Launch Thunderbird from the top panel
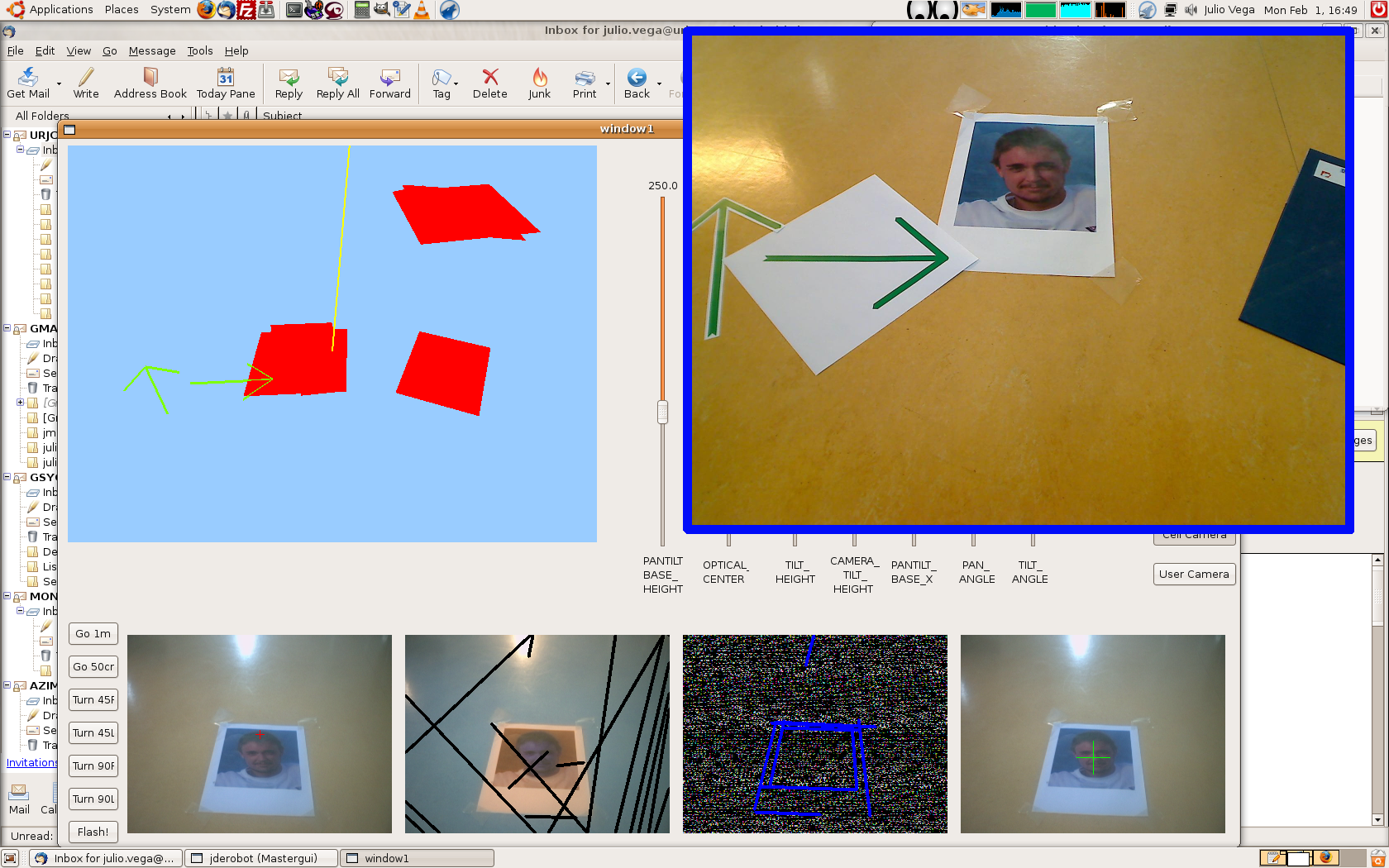The image size is (1389, 868). coord(226,10)
